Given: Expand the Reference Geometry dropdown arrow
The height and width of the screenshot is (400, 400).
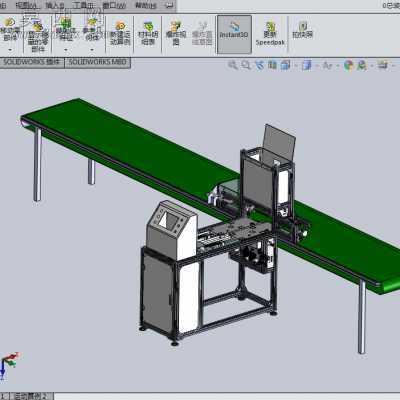Looking at the screenshot, I should [92, 50].
